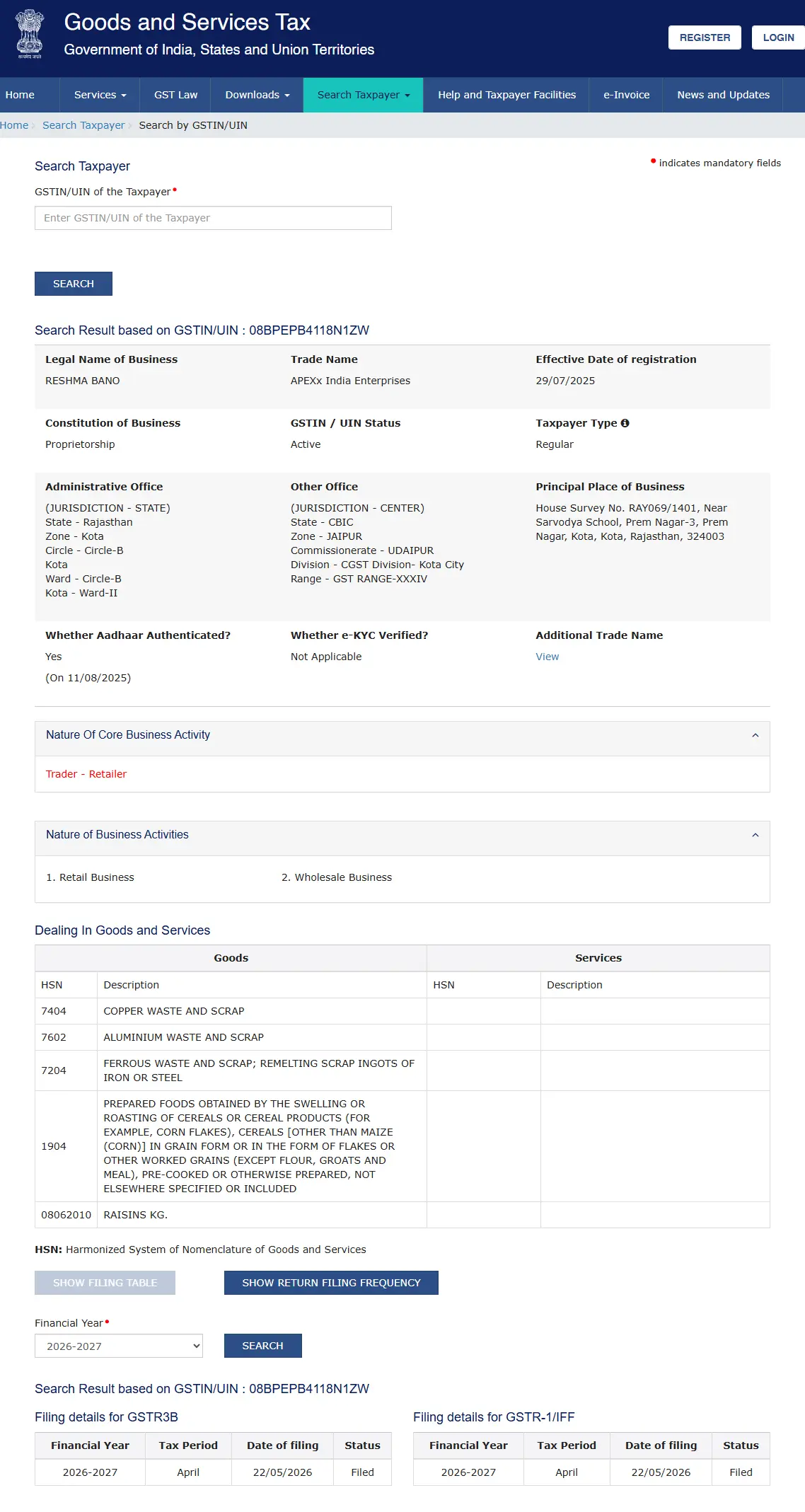Image resolution: width=805 pixels, height=1512 pixels.
Task: Click the LOGIN button
Action: pos(778,37)
